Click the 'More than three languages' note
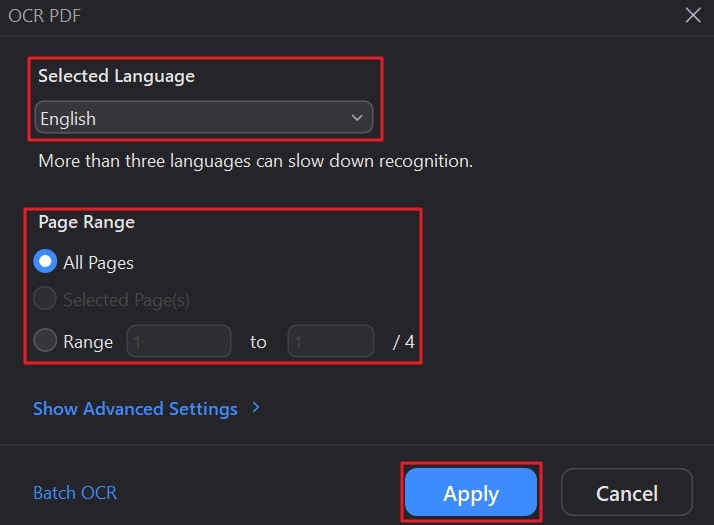 [255, 161]
